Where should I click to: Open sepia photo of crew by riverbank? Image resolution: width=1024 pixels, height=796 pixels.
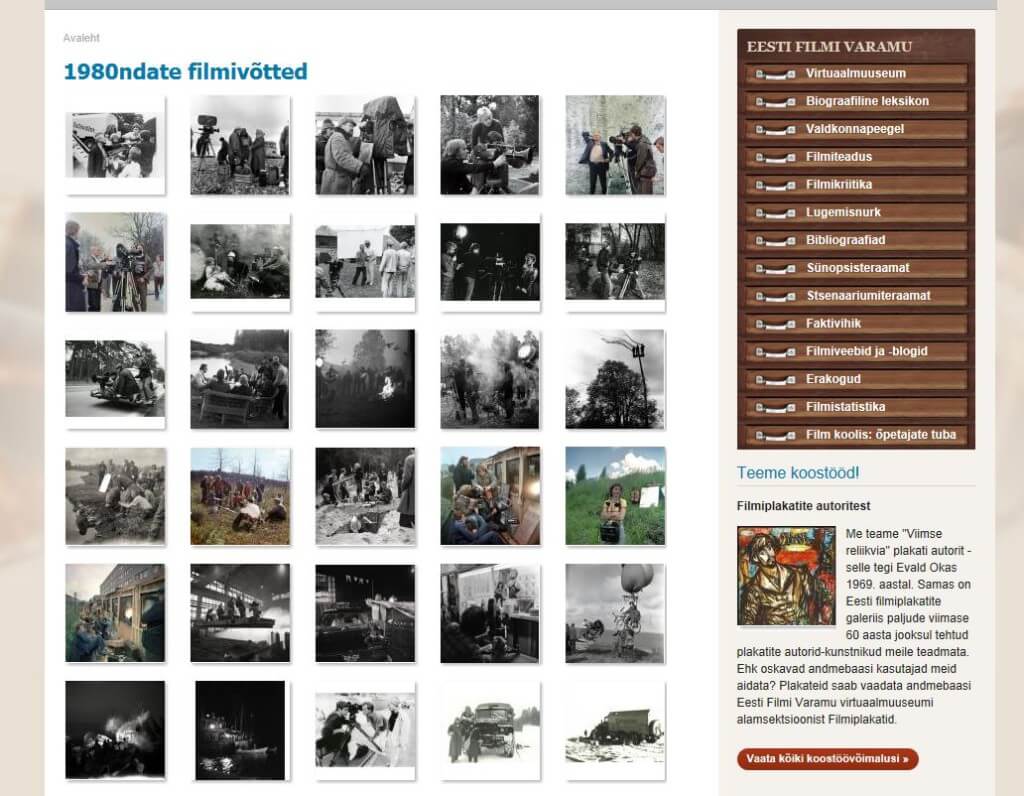[115, 496]
